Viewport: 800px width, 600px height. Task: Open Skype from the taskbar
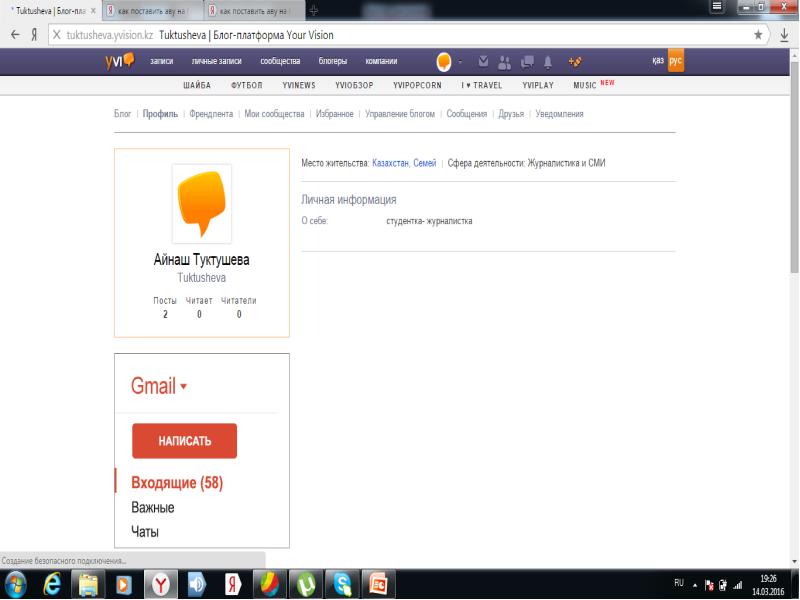pos(342,584)
